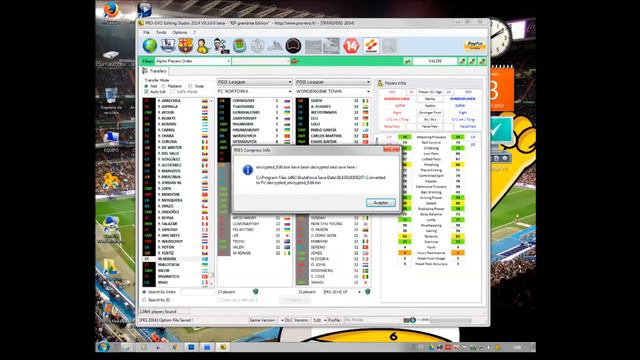This screenshot has width=640, height=360.
Task: Toggle the Safe Mode checkbox
Action: (173, 92)
